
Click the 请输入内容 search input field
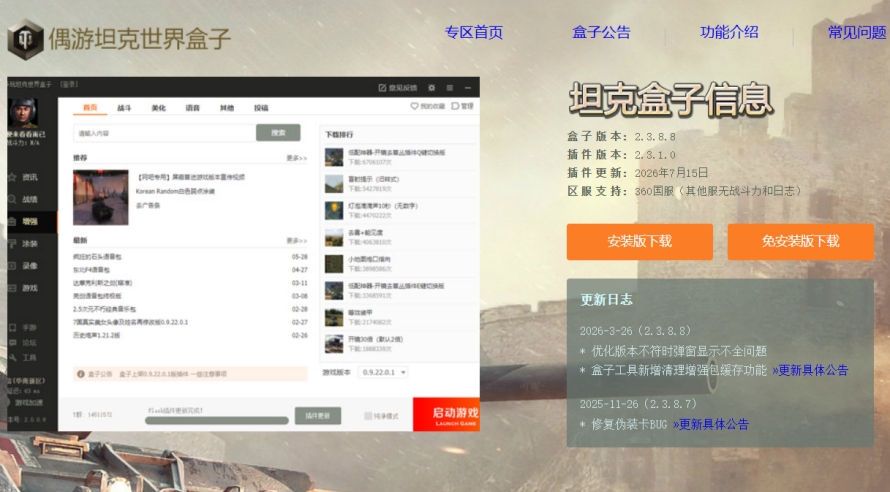165,133
